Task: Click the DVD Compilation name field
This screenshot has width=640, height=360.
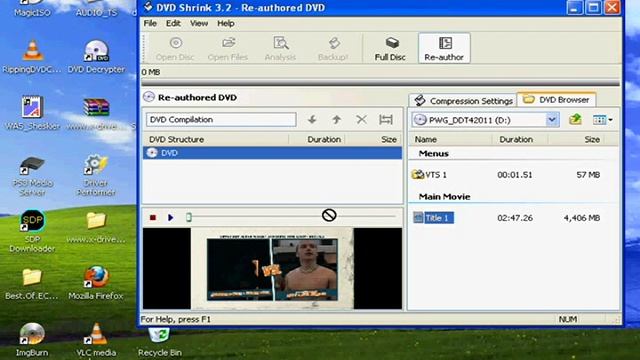Action: pyautogui.click(x=221, y=120)
